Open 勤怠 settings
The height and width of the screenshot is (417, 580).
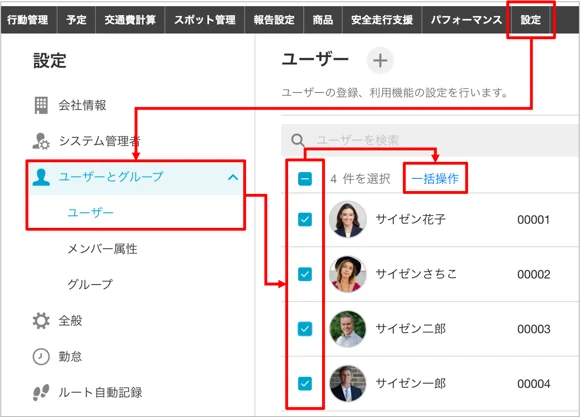(70, 357)
